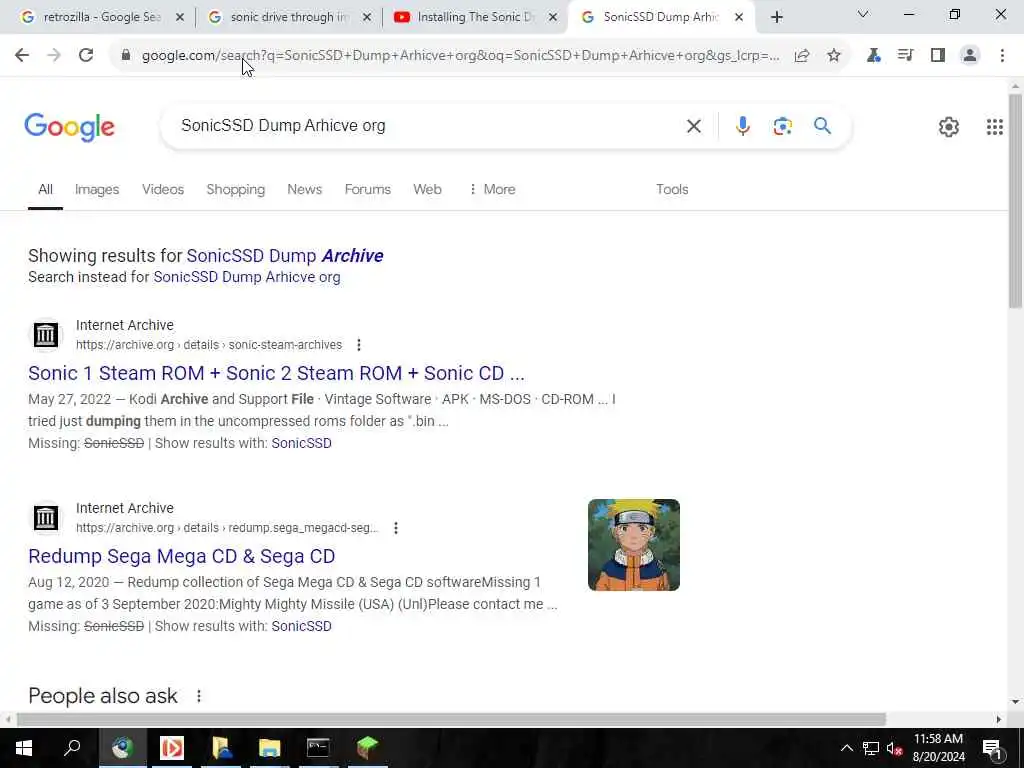Open the Chrome three-dot menu

coord(1002,56)
